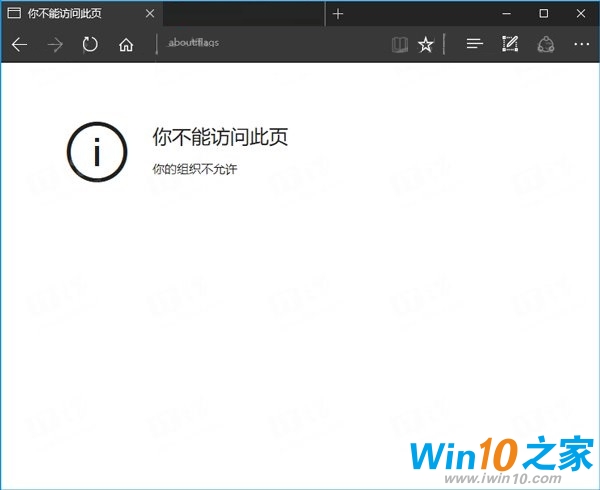Viewport: 600px width, 490px height.
Task: Open the Hub three-lines icon
Action: click(x=475, y=44)
